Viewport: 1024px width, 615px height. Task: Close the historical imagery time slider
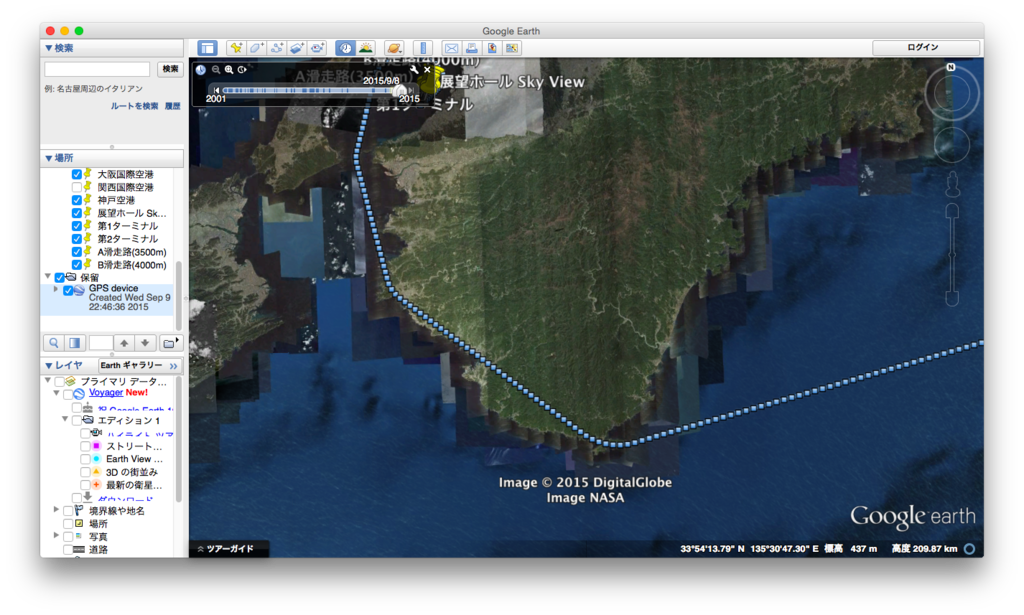(x=427, y=69)
